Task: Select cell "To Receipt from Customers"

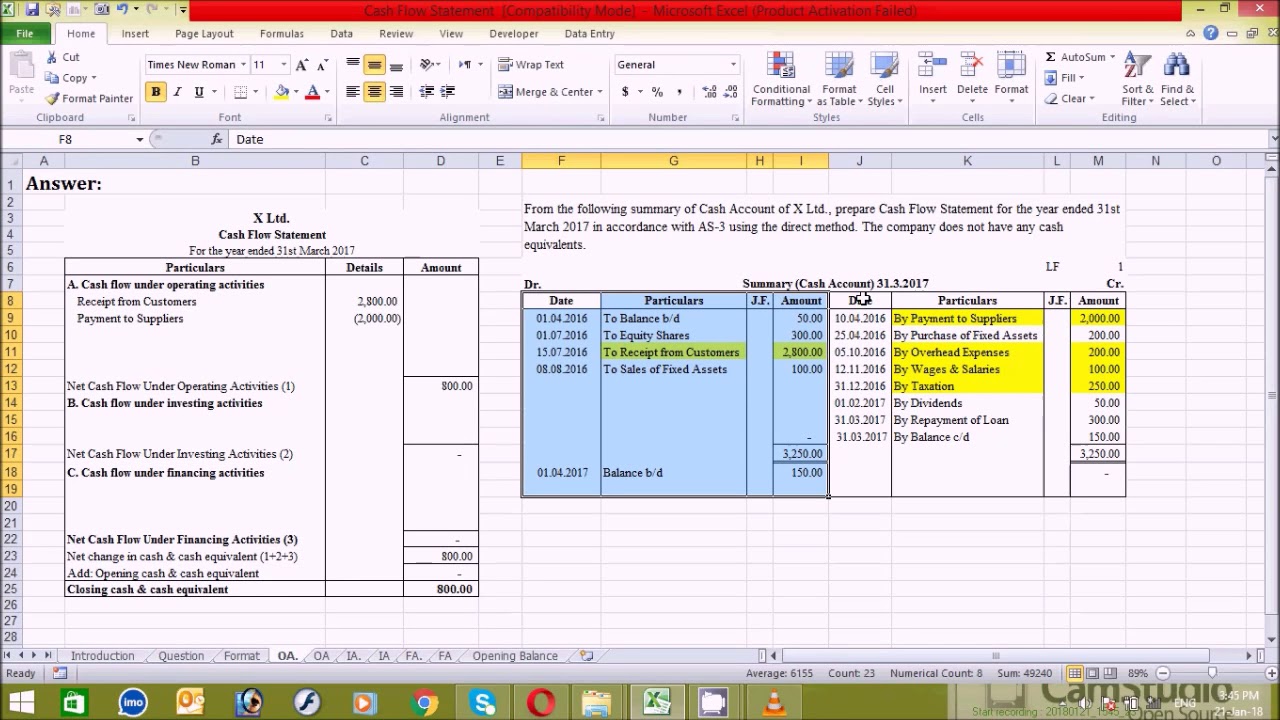Action: tap(673, 352)
